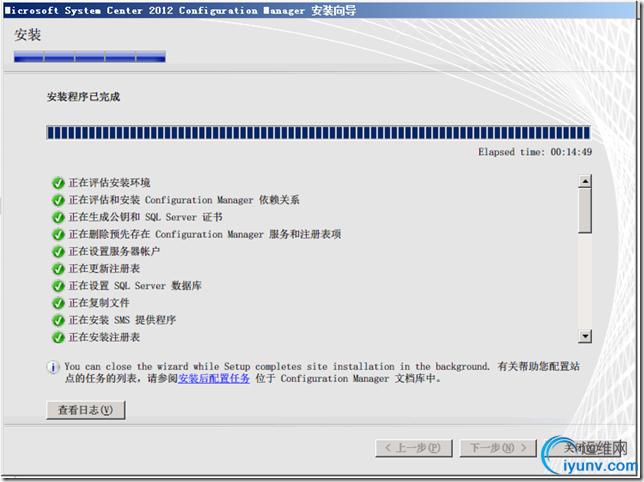Click check icon beside 正在更新注册表

click(58, 269)
